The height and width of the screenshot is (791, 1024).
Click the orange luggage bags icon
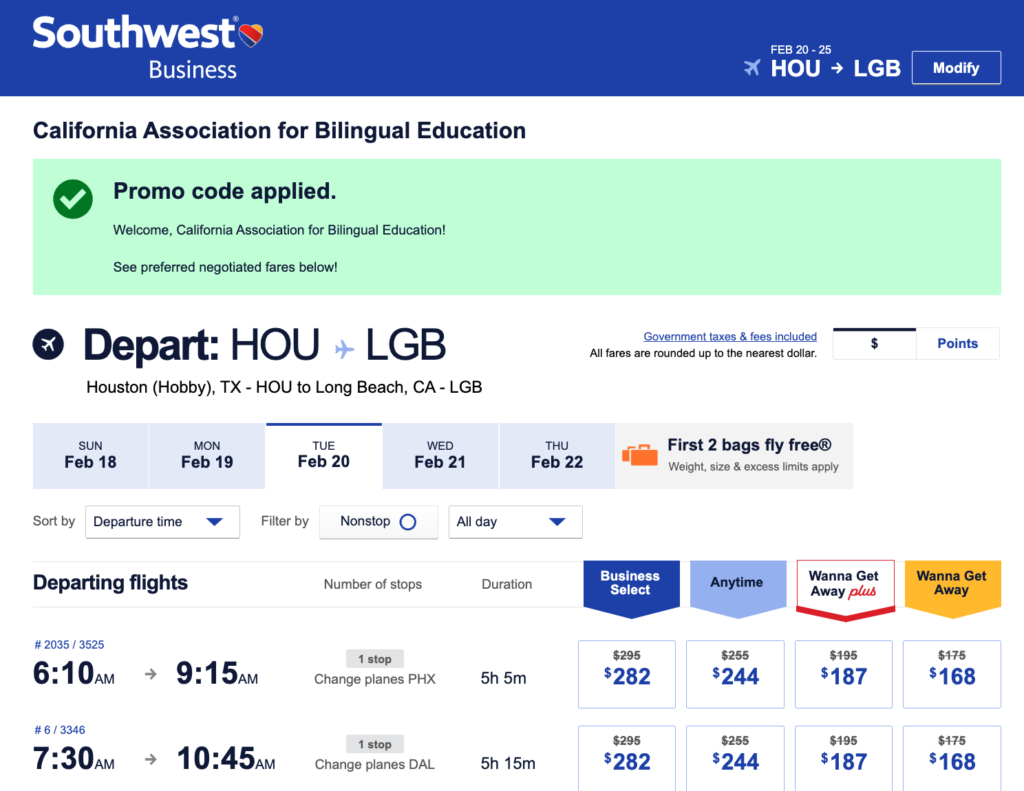click(640, 454)
